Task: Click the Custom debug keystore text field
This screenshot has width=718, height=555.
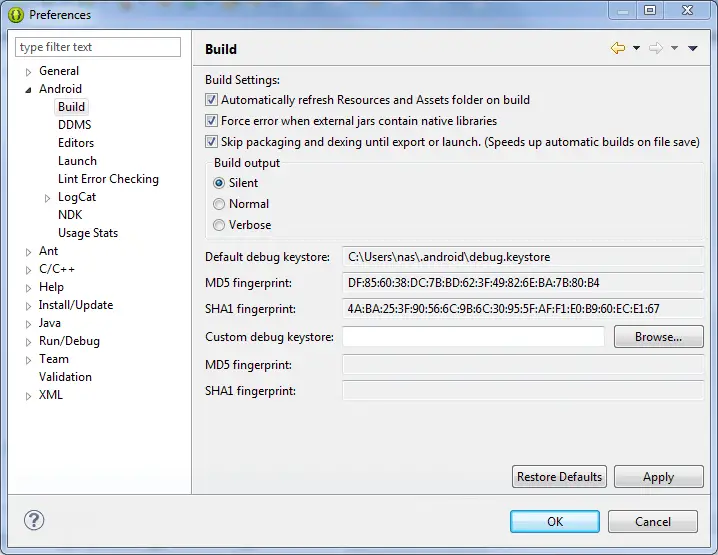Action: [x=473, y=337]
